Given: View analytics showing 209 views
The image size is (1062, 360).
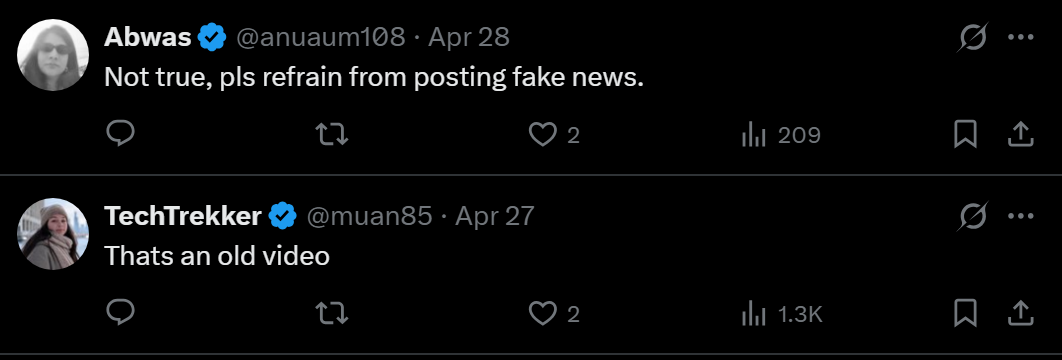Looking at the screenshot, I should (x=781, y=135).
